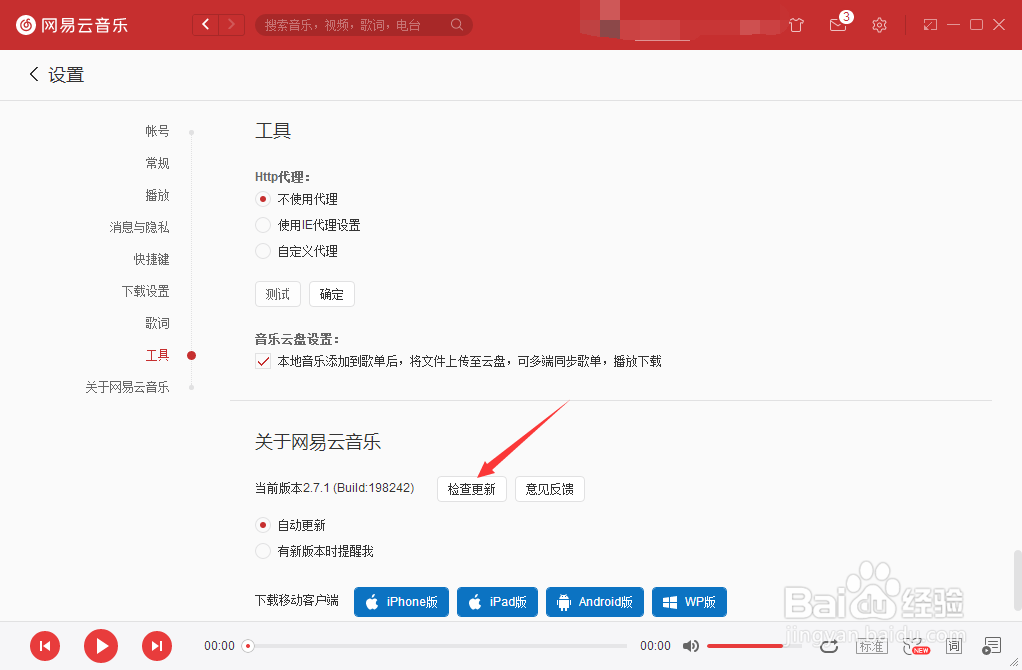The height and width of the screenshot is (670, 1022).
Task: Open the skin (shirt) icon
Action: pos(796,25)
